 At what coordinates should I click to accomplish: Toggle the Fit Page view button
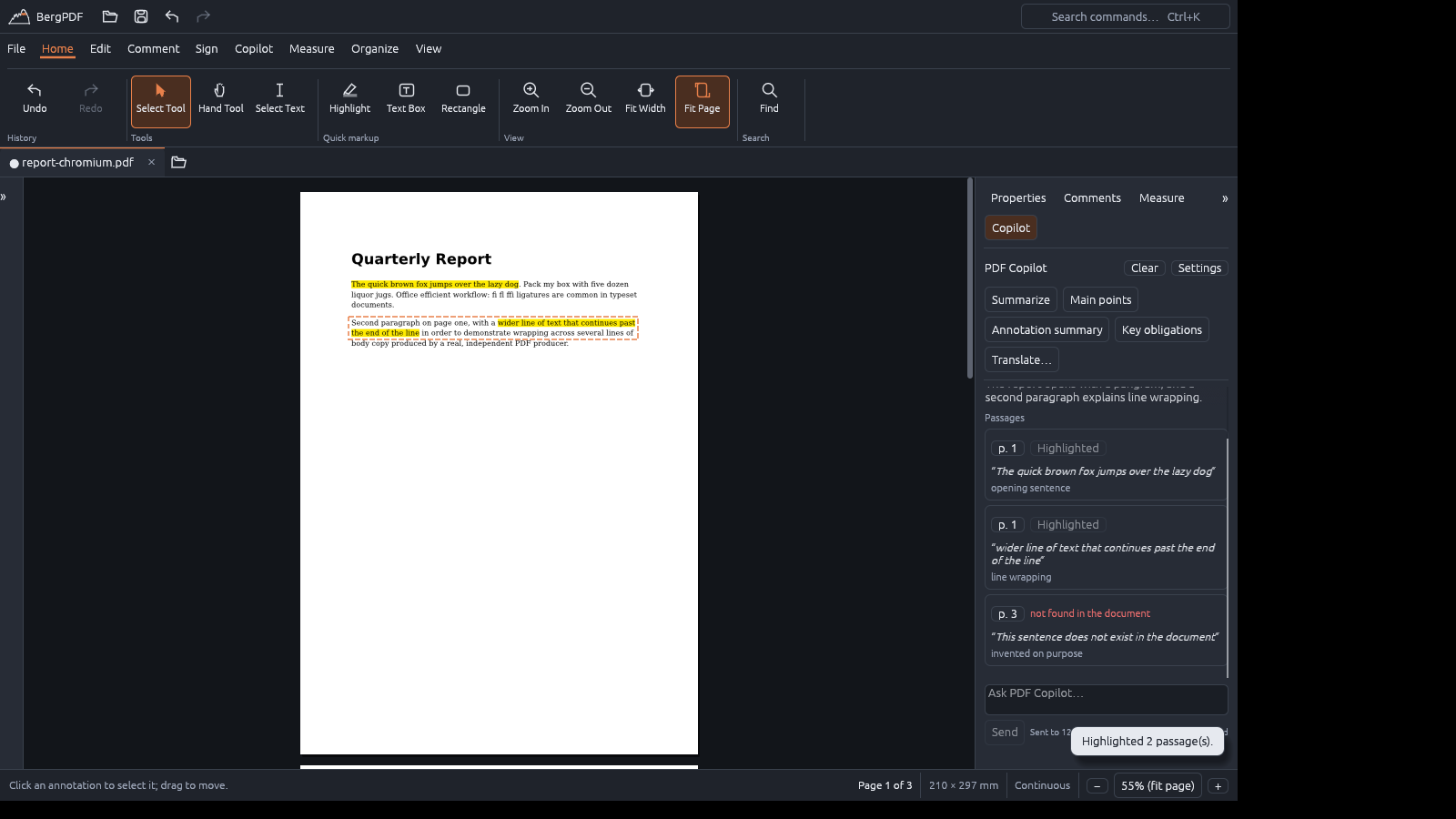coord(703,101)
